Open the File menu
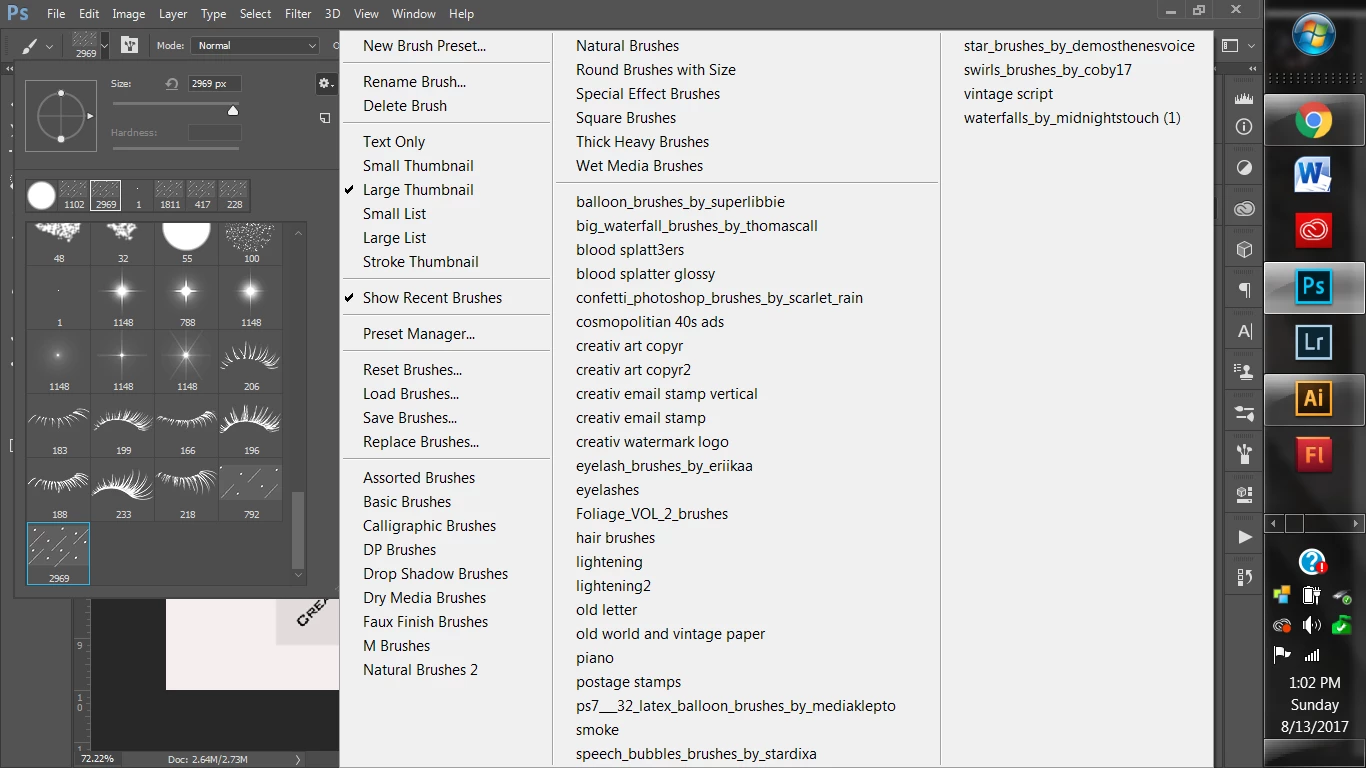The width and height of the screenshot is (1366, 768). [x=56, y=14]
